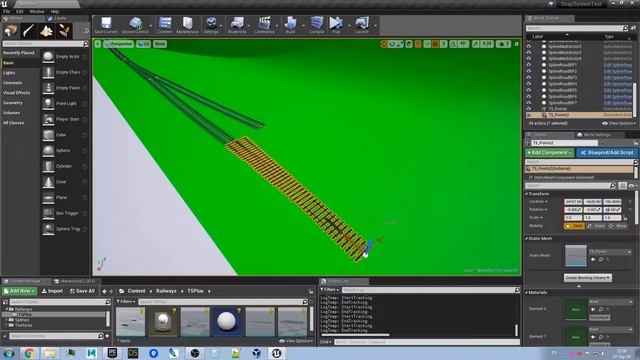Image resolution: width=640 pixels, height=360 pixels.
Task: Open World Outliner View Options
Action: pyautogui.click(x=618, y=123)
